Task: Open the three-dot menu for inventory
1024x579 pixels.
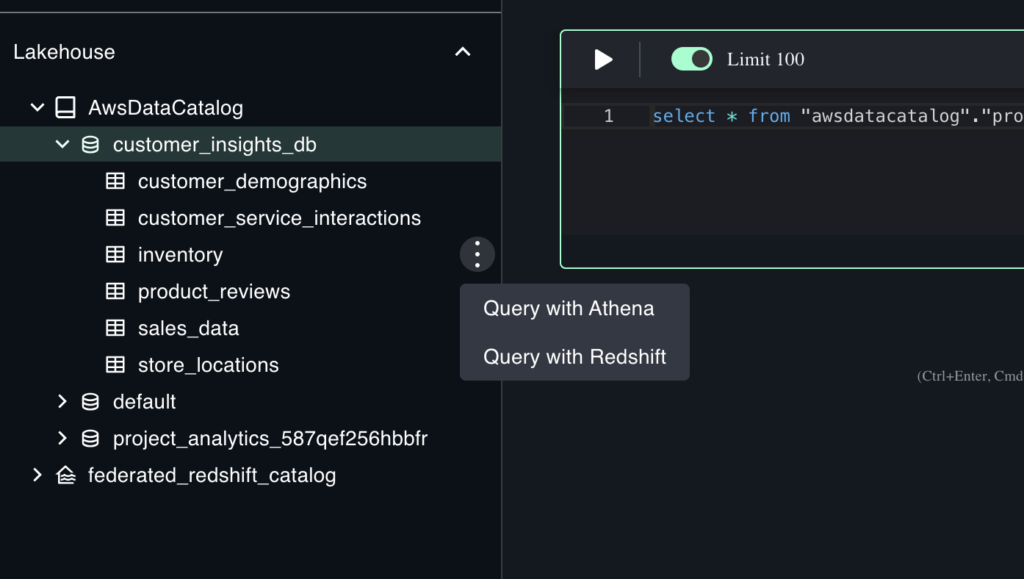Action: 477,255
